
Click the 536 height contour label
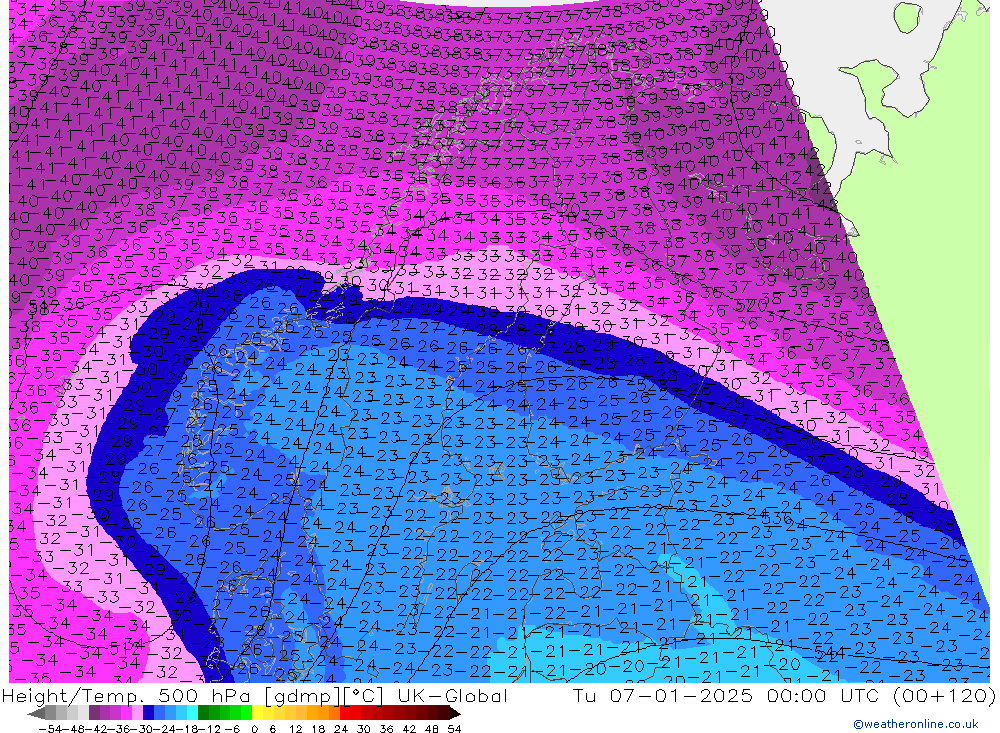coord(776,517)
